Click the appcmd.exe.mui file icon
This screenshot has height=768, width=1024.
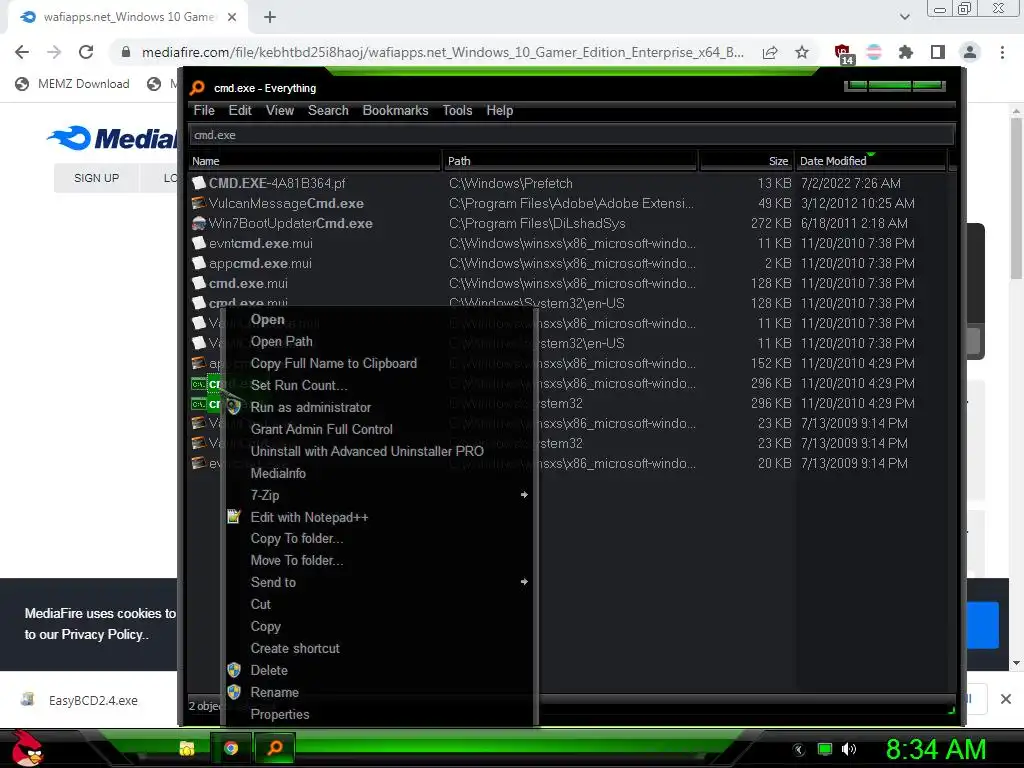[x=199, y=263]
